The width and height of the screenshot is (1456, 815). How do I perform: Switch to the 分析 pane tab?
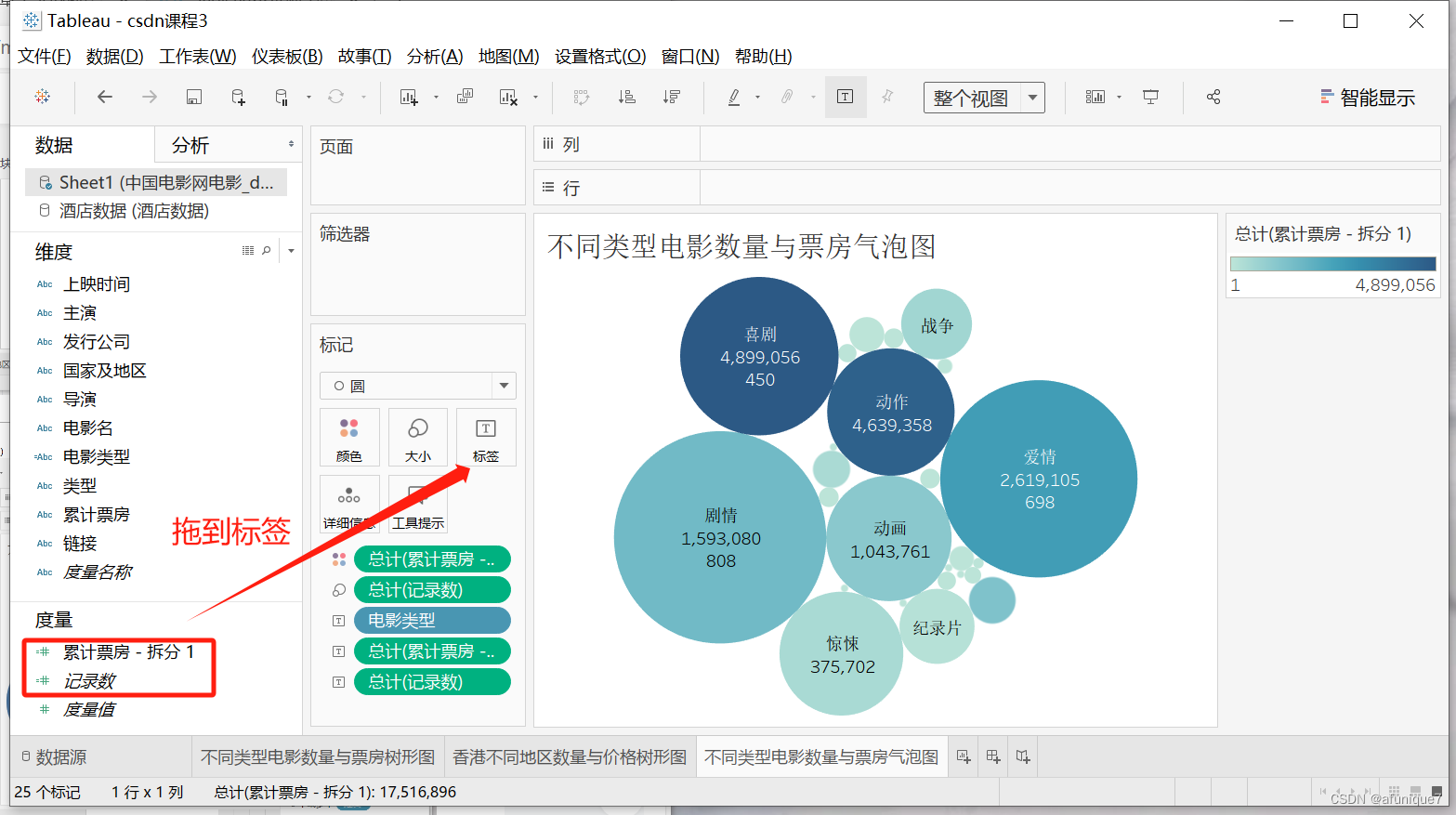coord(190,145)
